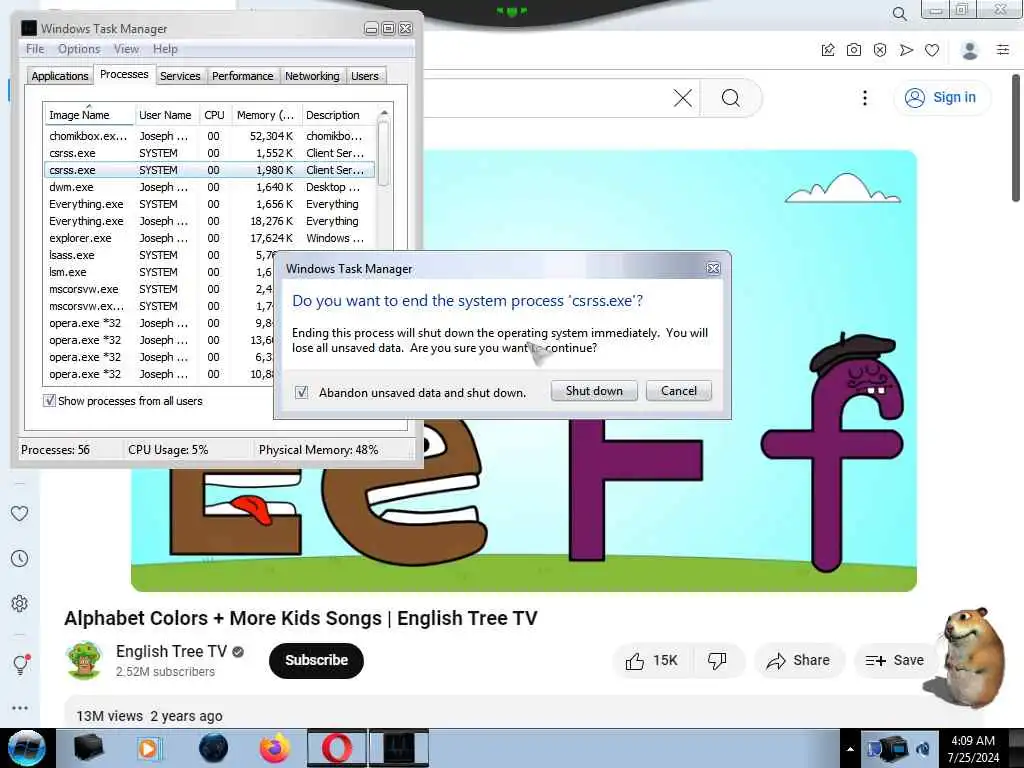Switch to the Users tab

click(x=364, y=76)
